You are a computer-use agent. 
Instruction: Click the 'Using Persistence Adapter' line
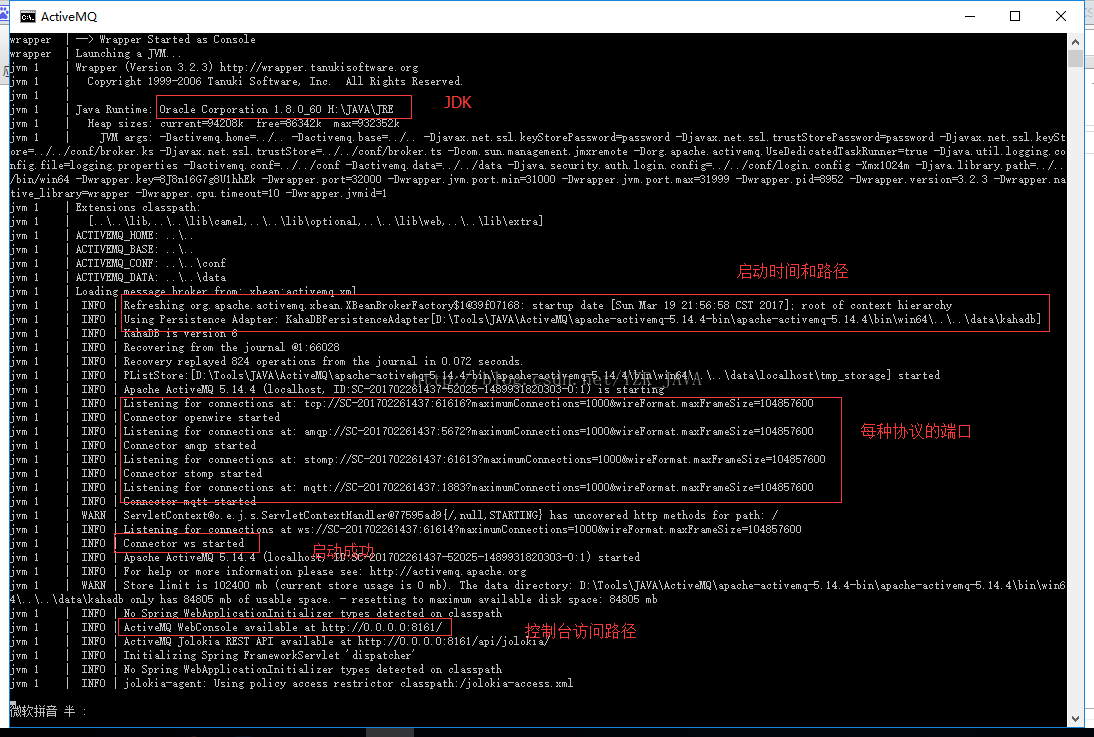[582, 319]
